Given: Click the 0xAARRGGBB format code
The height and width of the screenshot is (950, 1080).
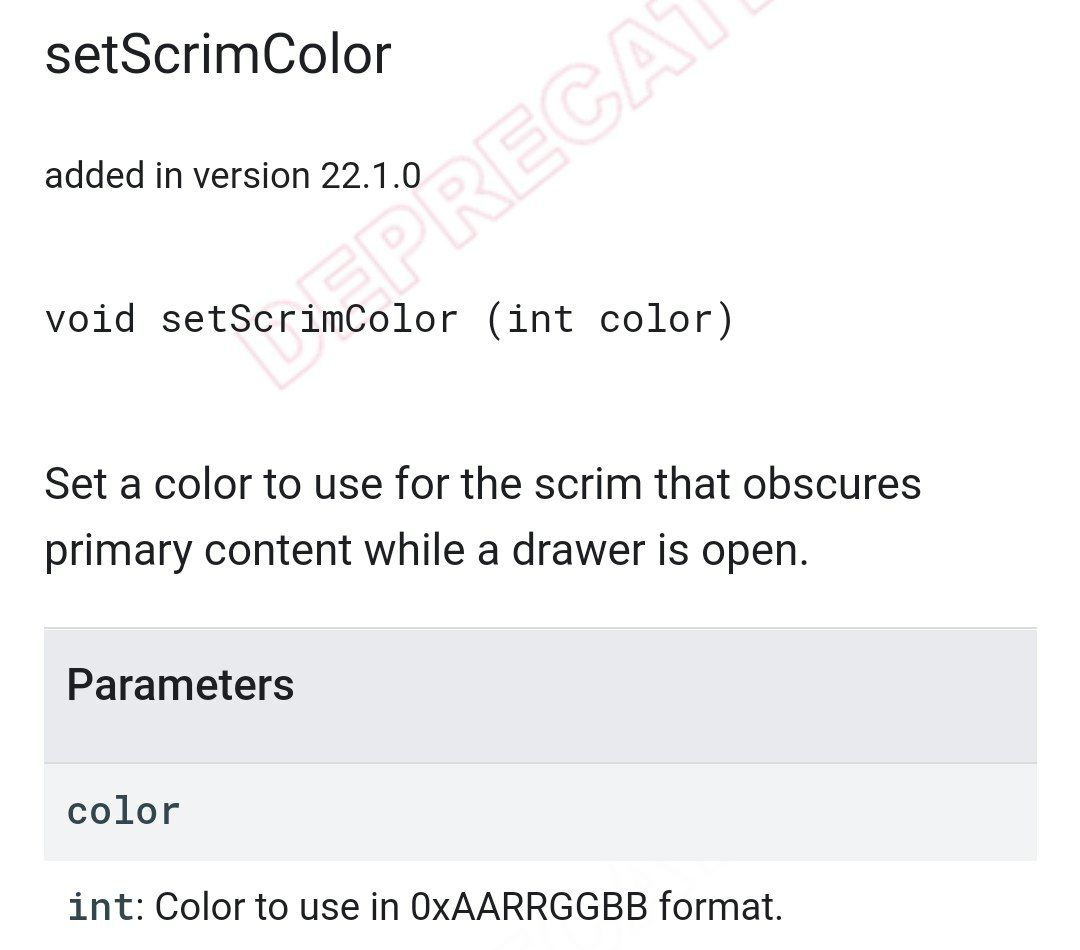Looking at the screenshot, I should (x=529, y=907).
